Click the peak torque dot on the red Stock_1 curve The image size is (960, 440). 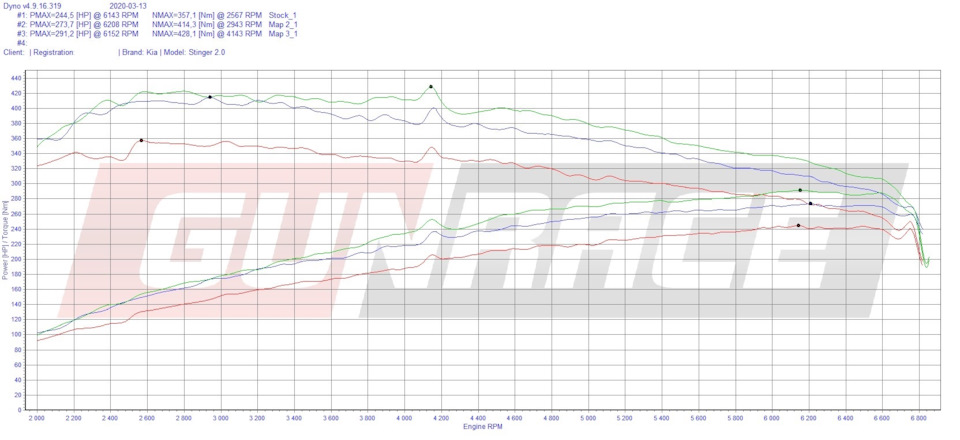[x=141, y=140]
